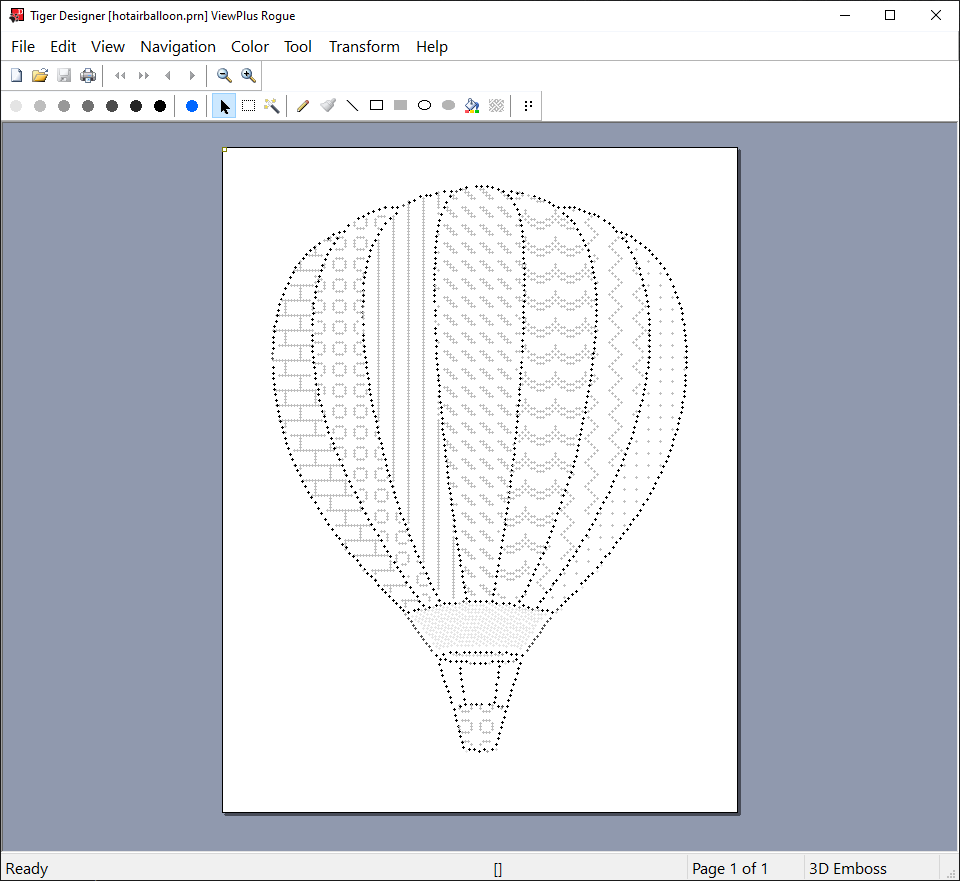Screen dimensions: 960x881
Task: Select the arrow pointer tool
Action: 224,106
